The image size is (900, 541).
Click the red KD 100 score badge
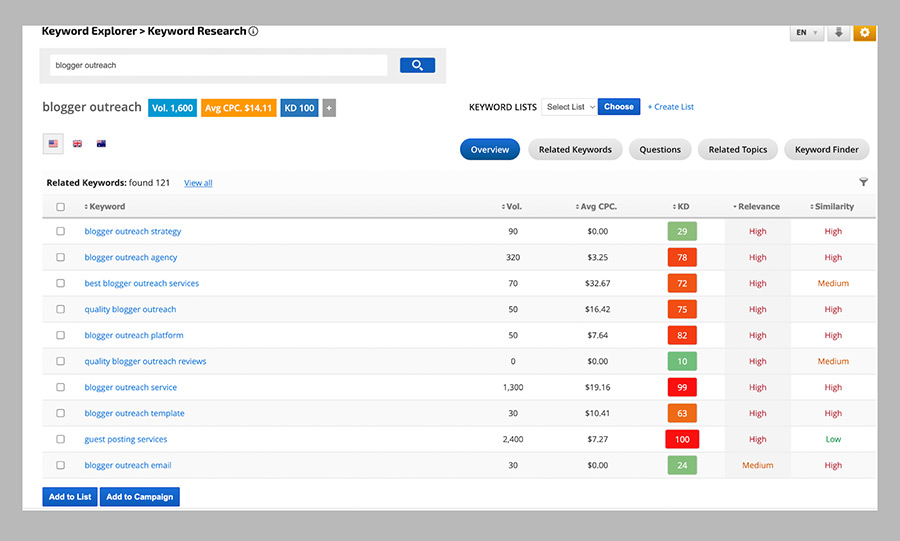(682, 439)
